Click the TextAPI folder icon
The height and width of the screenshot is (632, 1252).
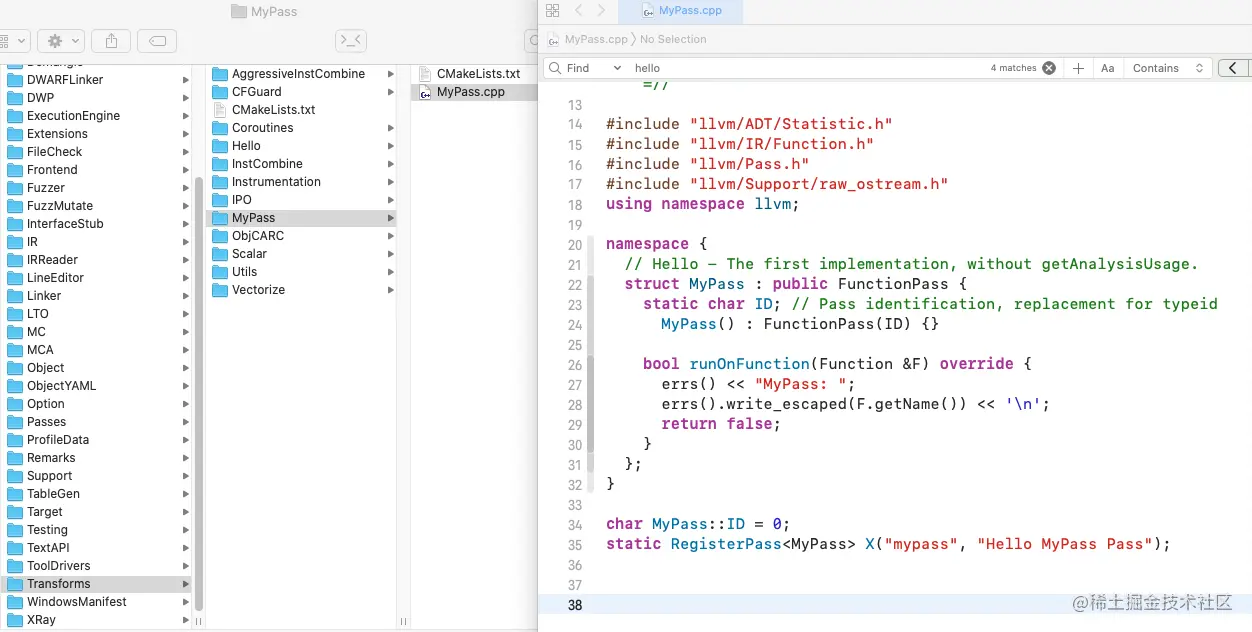(15, 548)
